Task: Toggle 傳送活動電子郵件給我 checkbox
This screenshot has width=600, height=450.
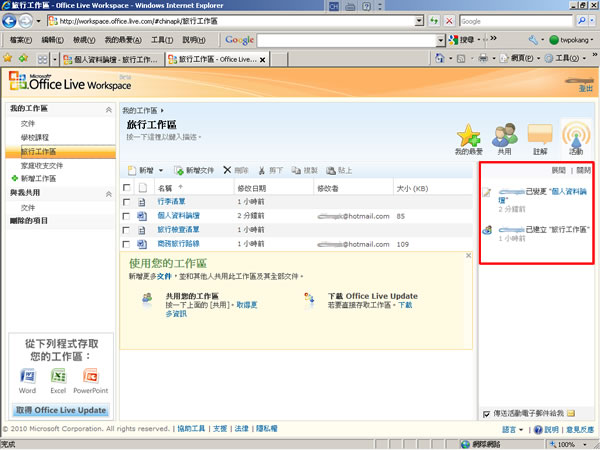Action: pos(486,414)
